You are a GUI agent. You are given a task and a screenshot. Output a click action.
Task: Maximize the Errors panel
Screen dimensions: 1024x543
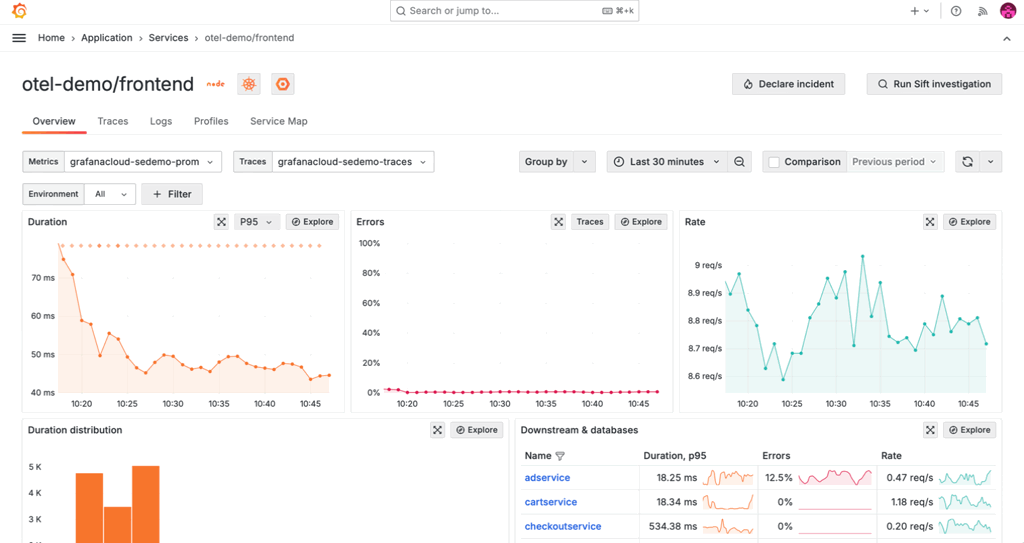pos(558,222)
